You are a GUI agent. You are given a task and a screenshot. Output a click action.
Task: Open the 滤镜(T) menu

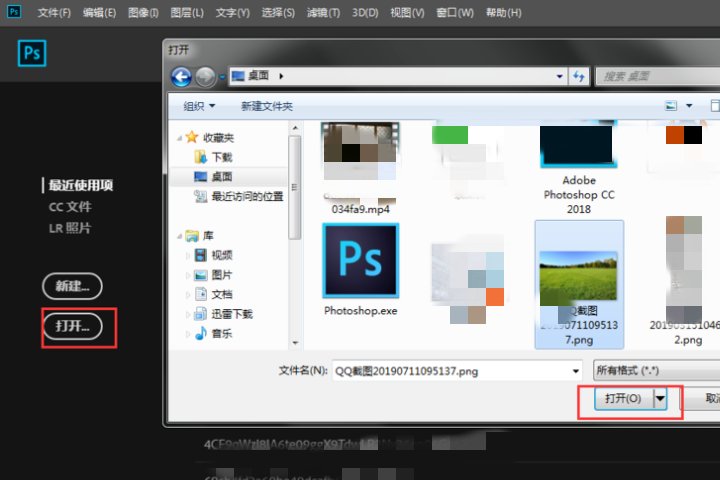[x=323, y=13]
